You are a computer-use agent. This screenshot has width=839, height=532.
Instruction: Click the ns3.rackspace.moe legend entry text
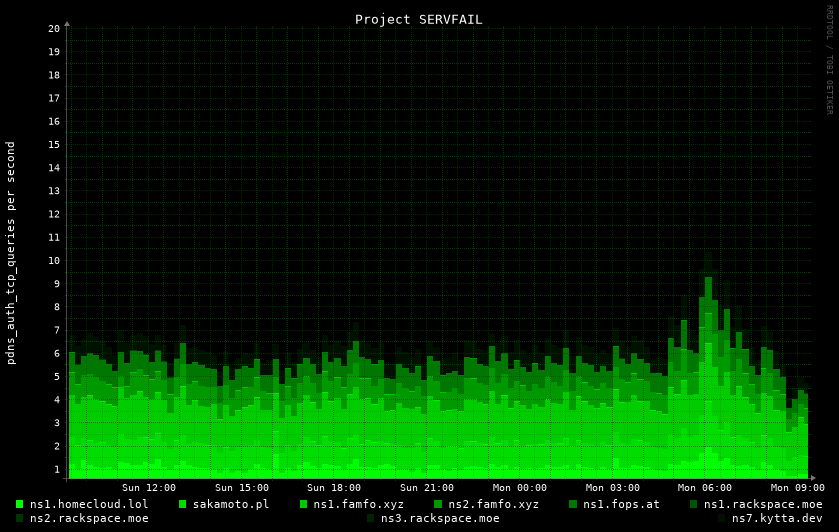440,518
